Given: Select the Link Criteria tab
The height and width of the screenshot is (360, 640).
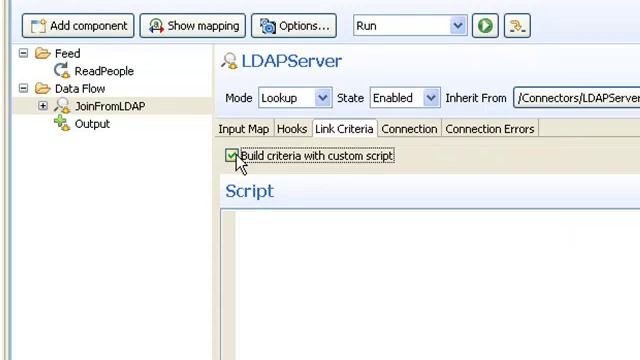Looking at the screenshot, I should pos(344,129).
